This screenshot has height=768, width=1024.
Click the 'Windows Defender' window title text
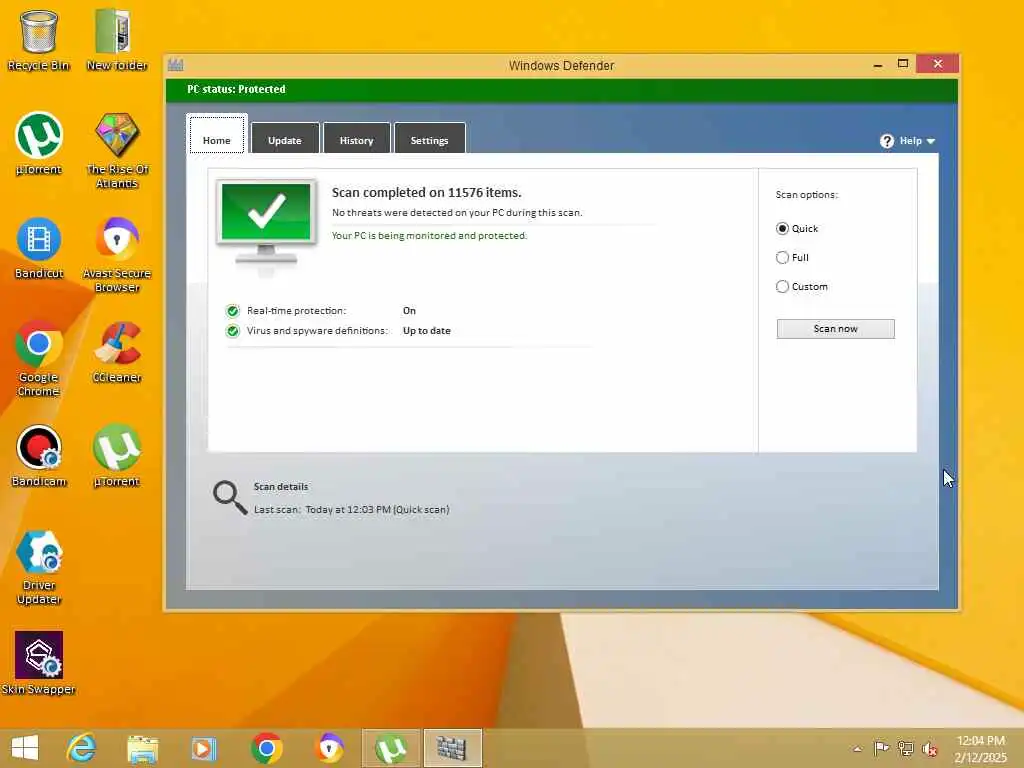(x=562, y=65)
